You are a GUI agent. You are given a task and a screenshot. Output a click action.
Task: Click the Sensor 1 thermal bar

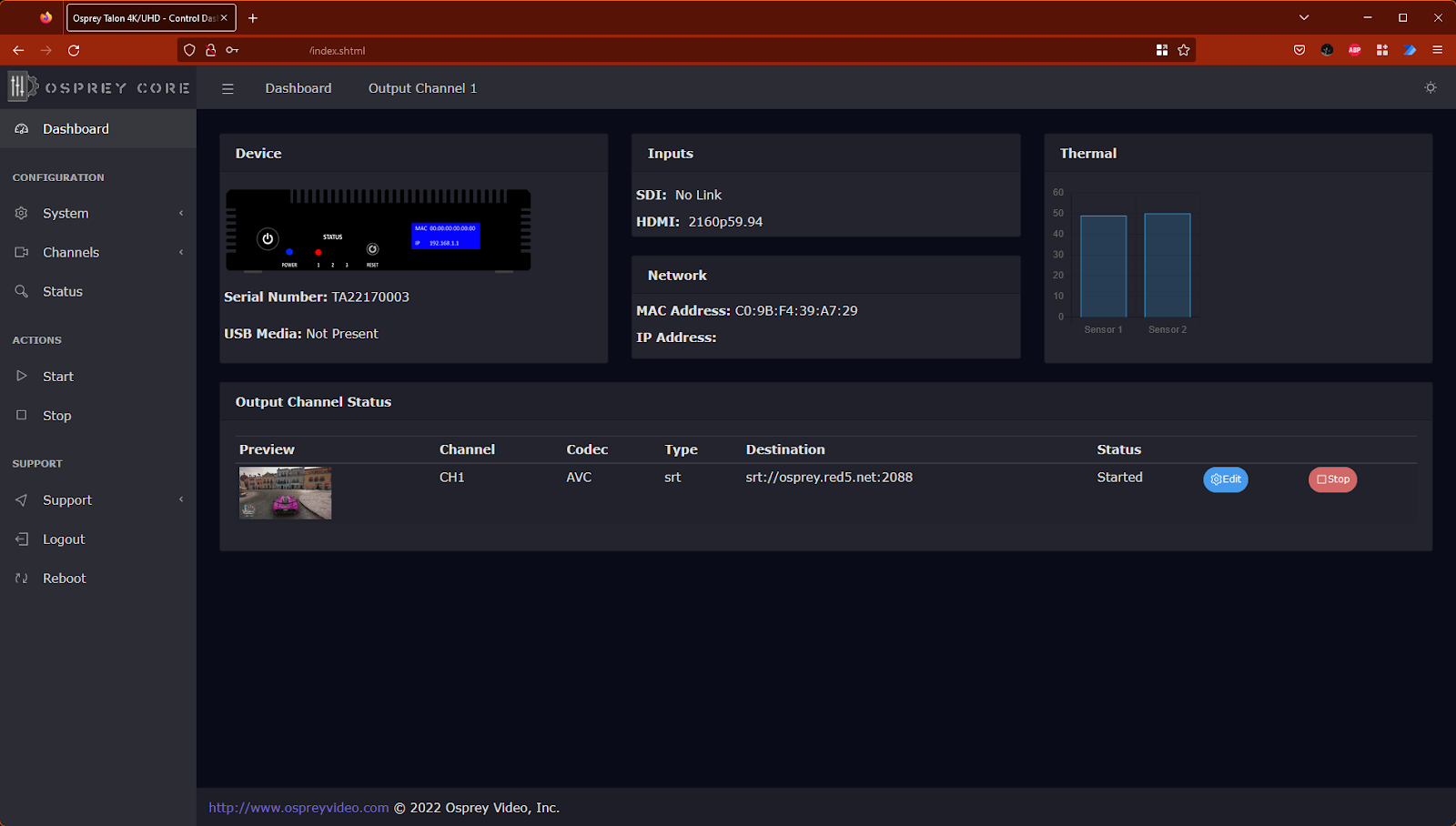[x=1103, y=266]
